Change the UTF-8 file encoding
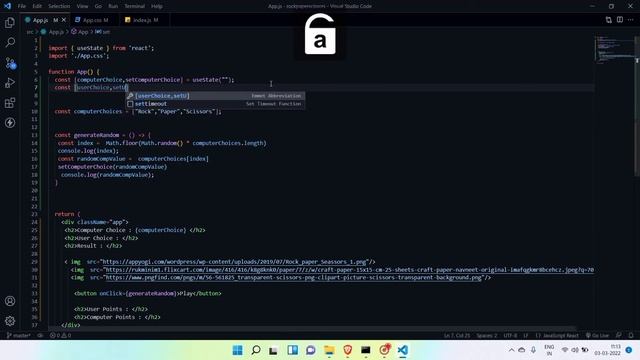Image resolution: width=640 pixels, height=360 pixels. pyautogui.click(x=510, y=336)
